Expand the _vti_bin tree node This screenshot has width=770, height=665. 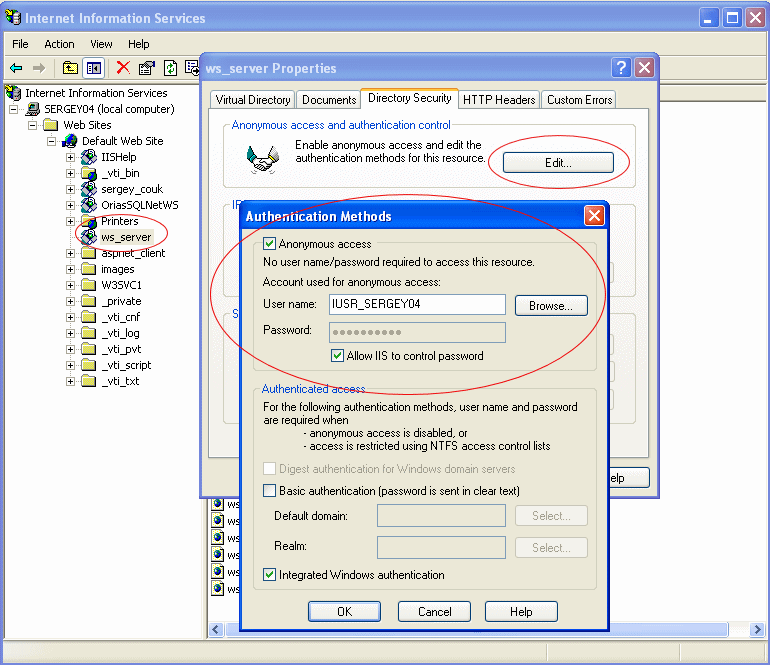click(70, 173)
